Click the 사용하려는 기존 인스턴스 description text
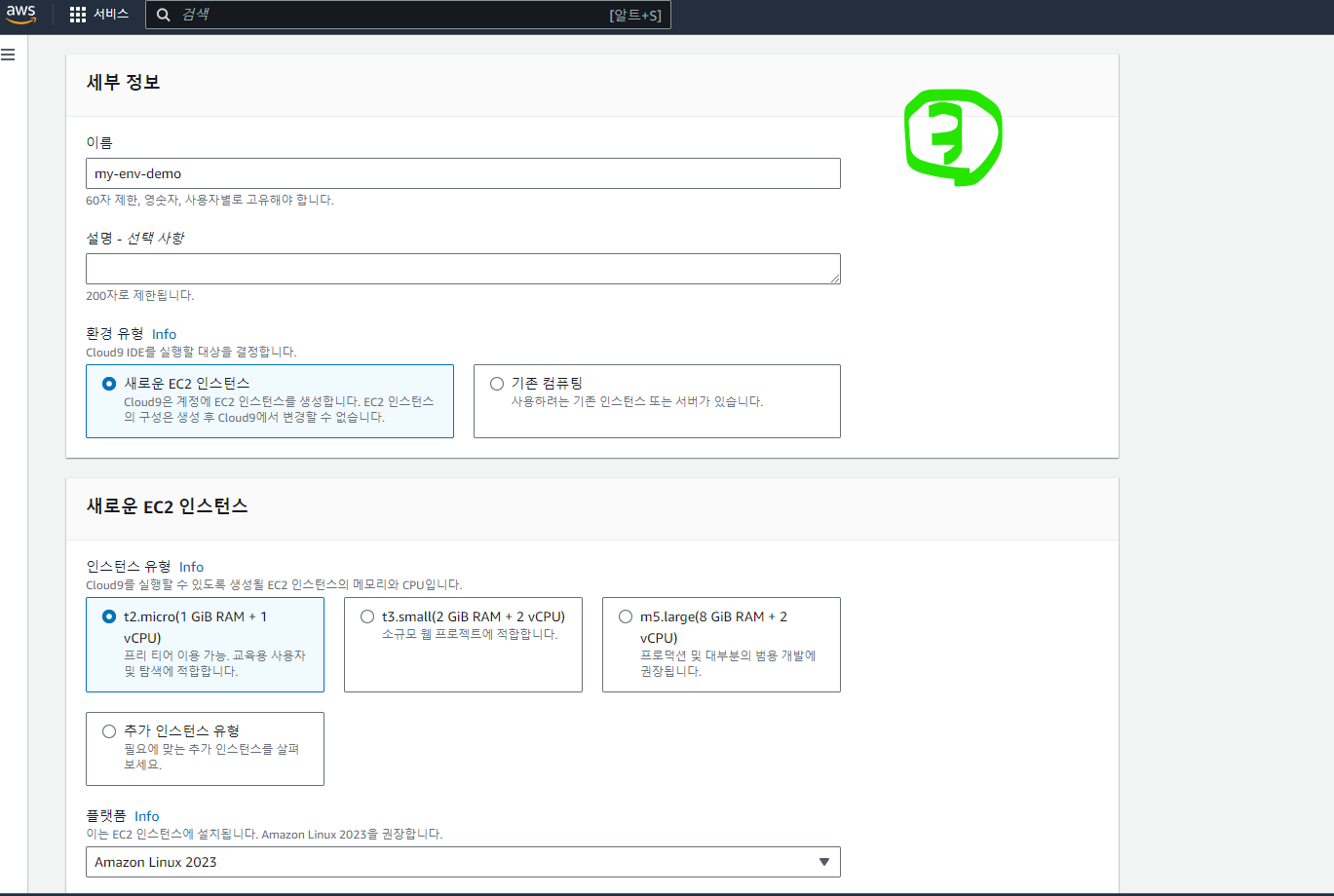 point(637,401)
